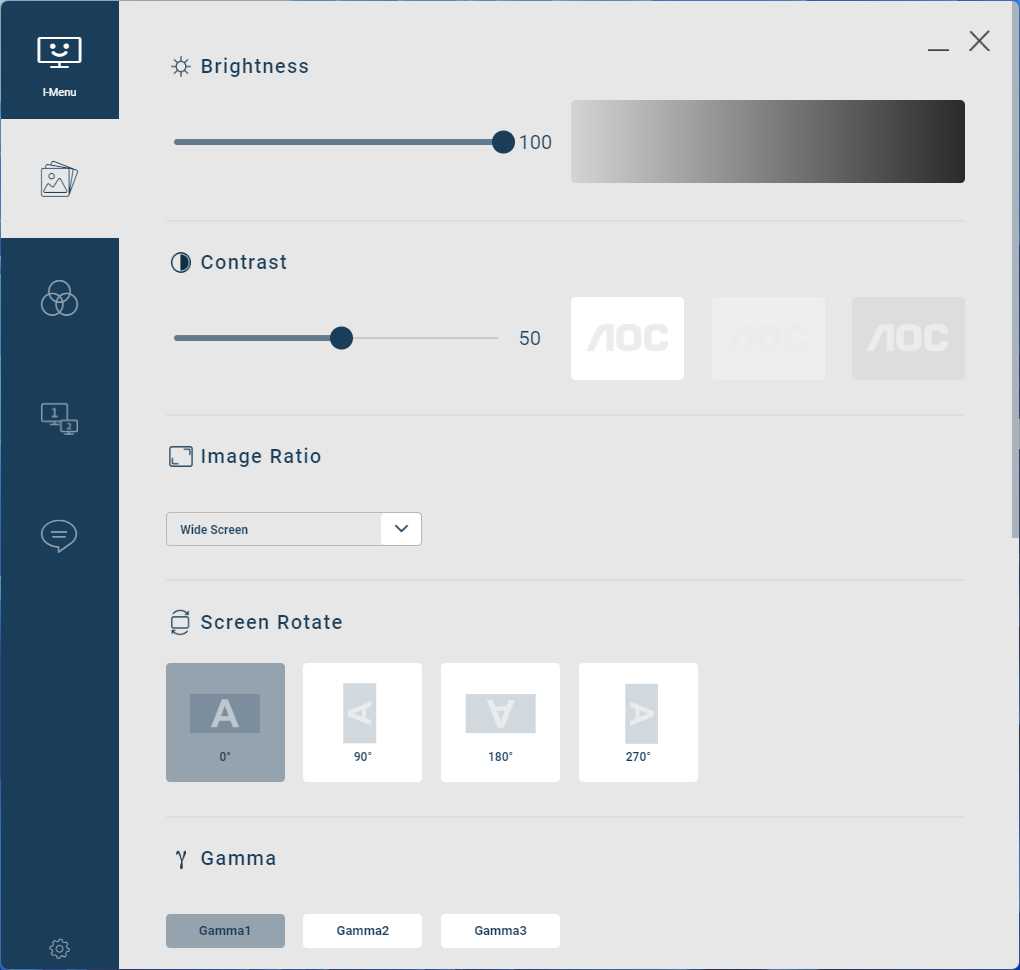
Task: Select the 90° screen rotation option
Action: [362, 722]
